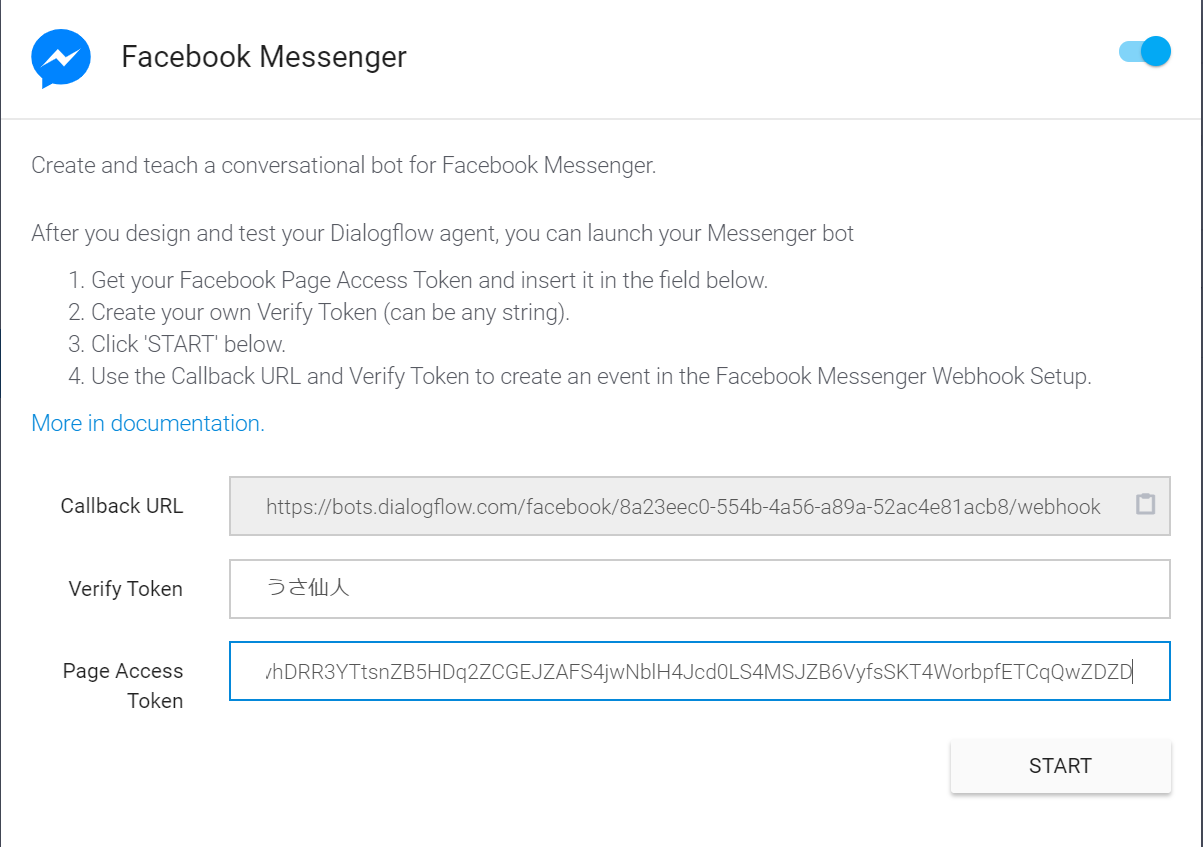Copy the Callback URL using clipboard icon
The height and width of the screenshot is (847, 1203).
tap(1145, 505)
